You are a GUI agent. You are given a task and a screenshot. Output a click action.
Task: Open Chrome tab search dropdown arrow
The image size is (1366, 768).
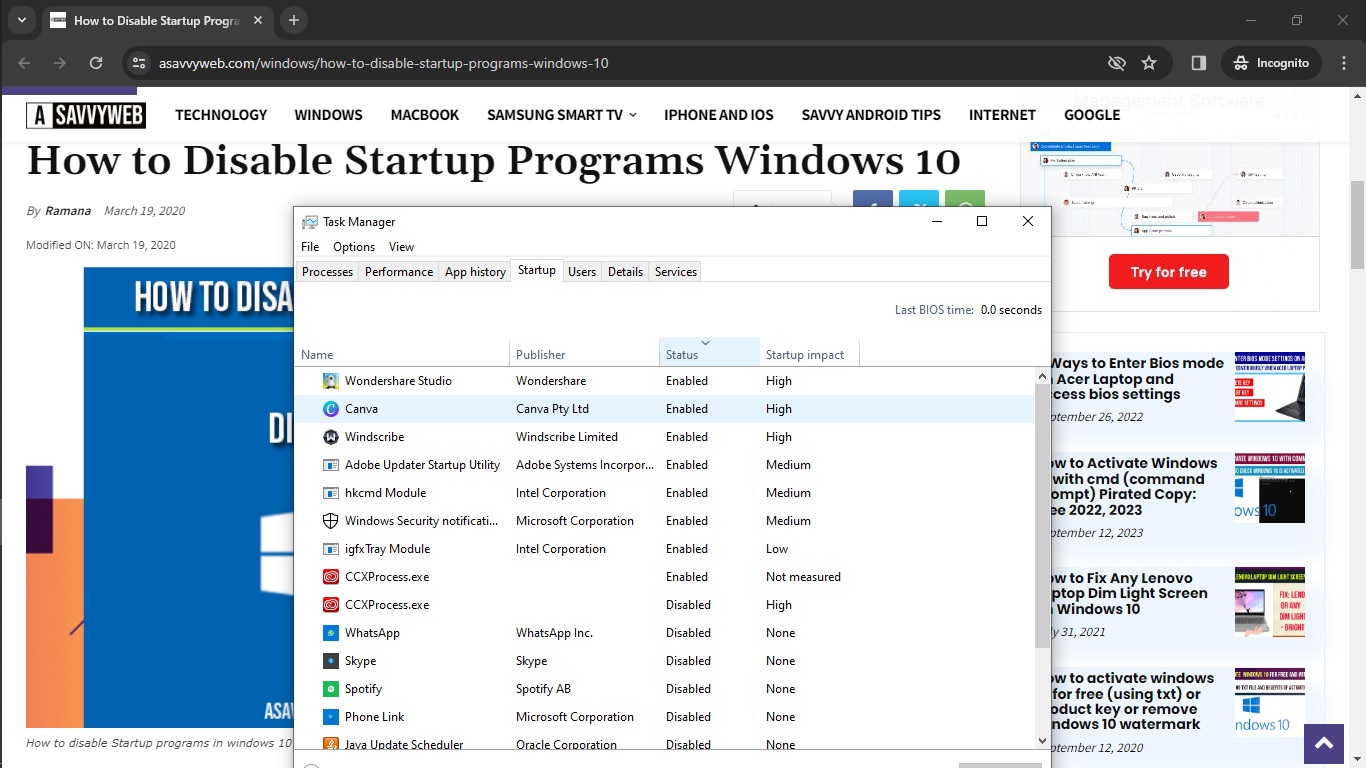point(21,20)
